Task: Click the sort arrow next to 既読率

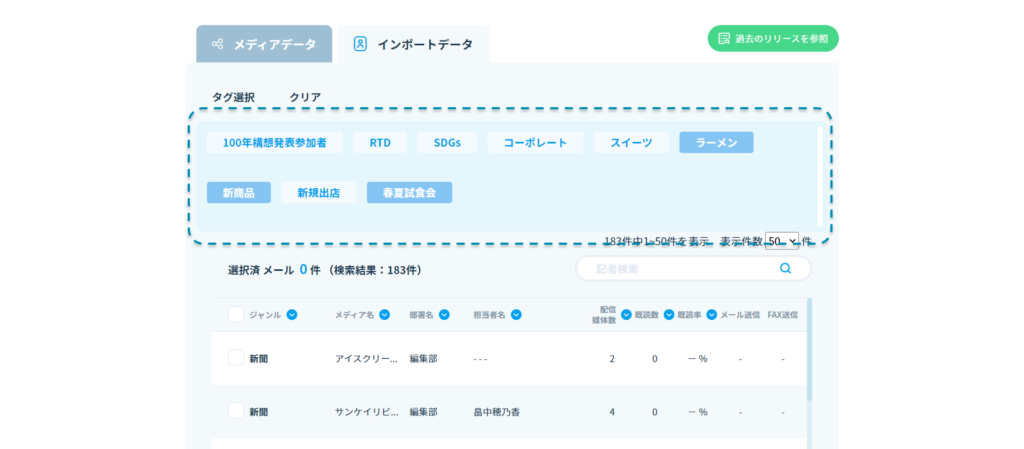Action: [x=711, y=315]
